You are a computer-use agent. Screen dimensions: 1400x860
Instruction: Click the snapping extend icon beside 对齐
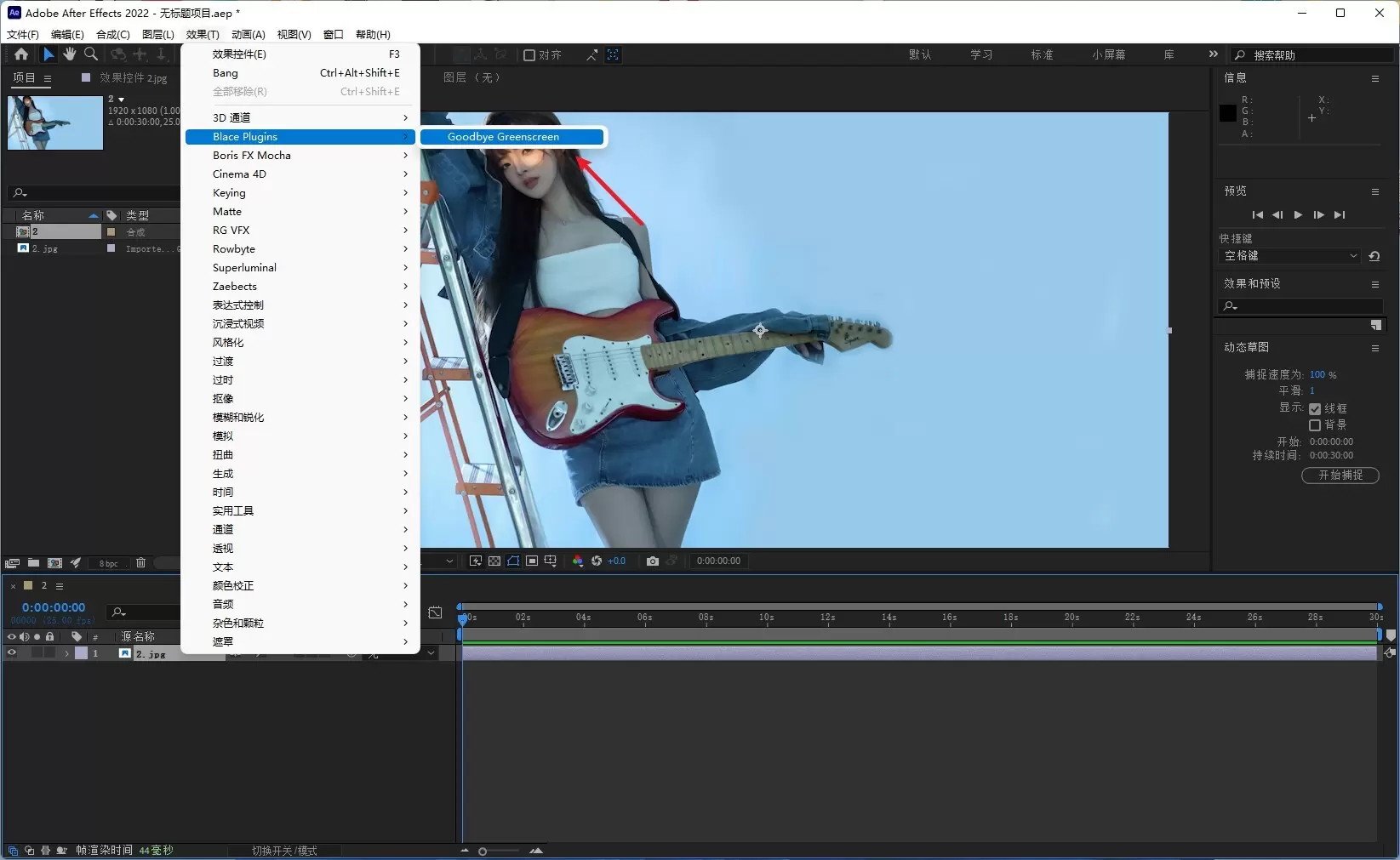(591, 55)
